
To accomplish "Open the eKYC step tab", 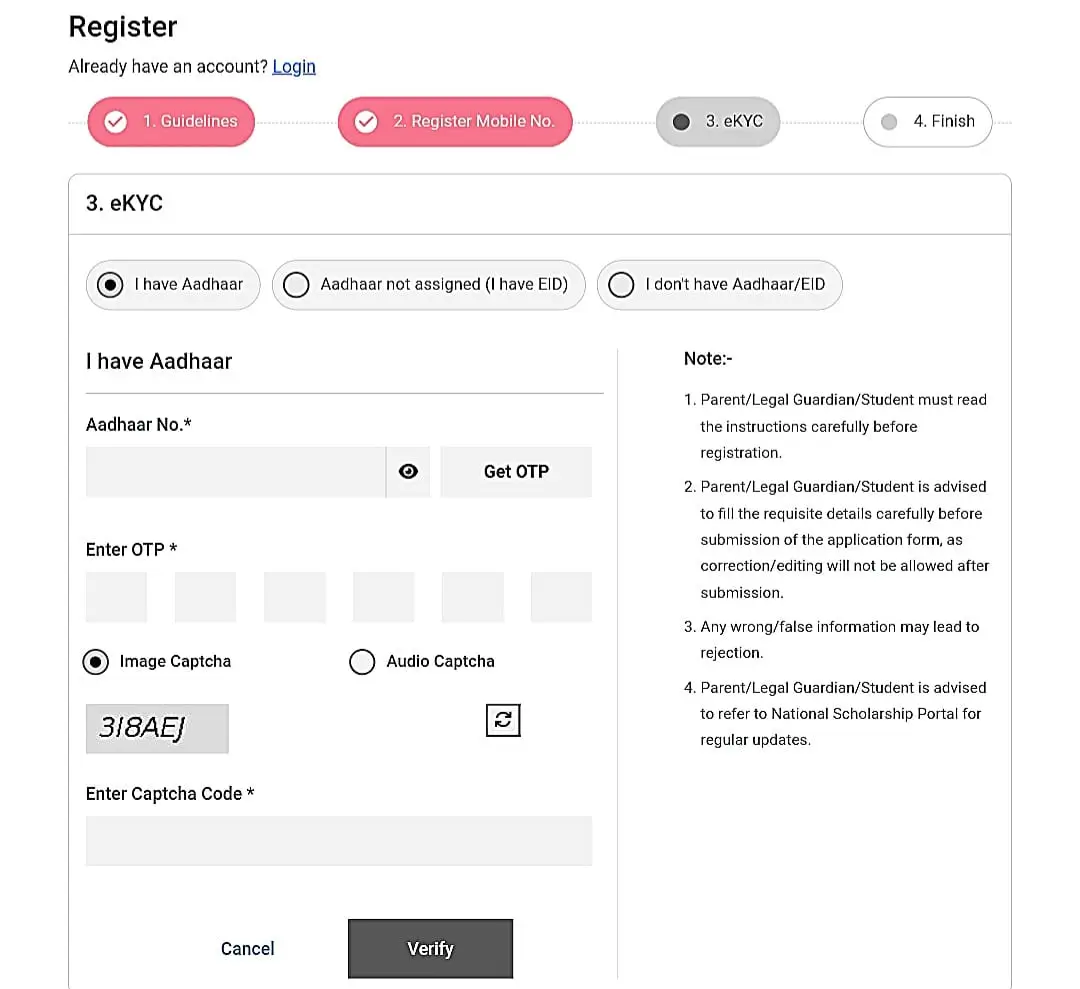I will [718, 122].
